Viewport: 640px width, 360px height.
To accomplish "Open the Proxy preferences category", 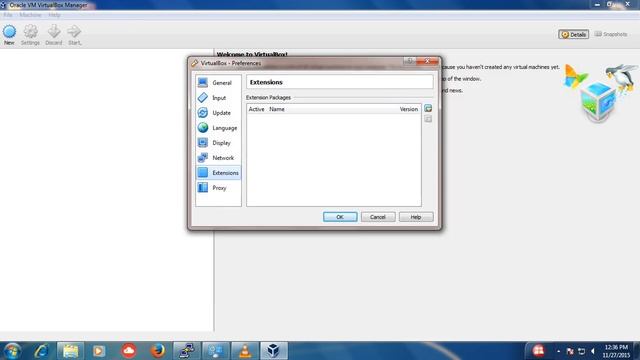I will tap(218, 188).
